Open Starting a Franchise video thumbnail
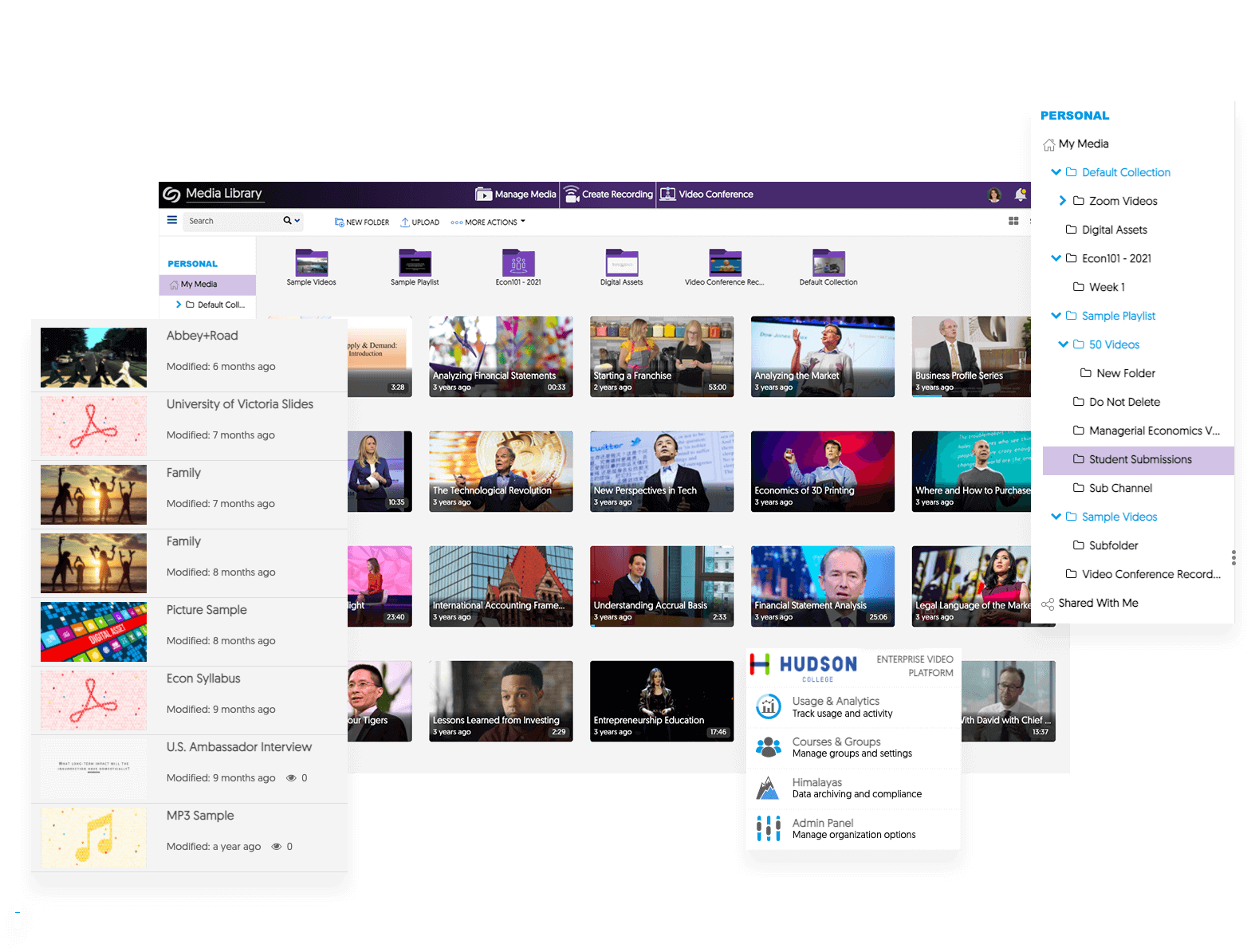This screenshot has width=1251, height=952. click(x=662, y=356)
